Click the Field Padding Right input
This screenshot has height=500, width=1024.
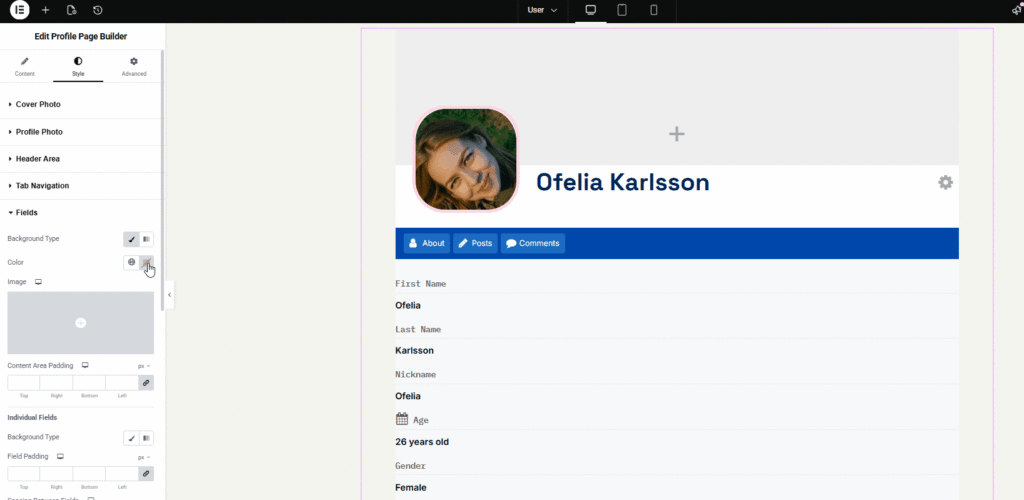pos(56,474)
